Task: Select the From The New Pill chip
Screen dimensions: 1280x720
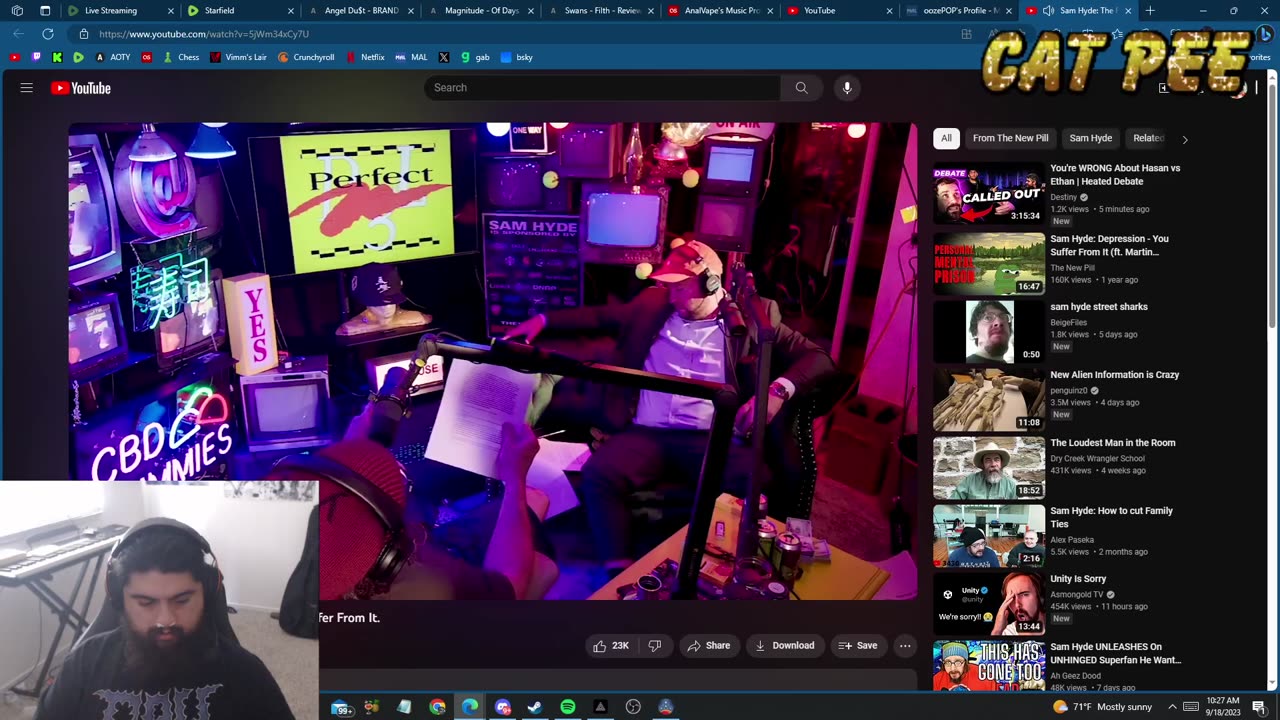Action: pyautogui.click(x=1010, y=138)
